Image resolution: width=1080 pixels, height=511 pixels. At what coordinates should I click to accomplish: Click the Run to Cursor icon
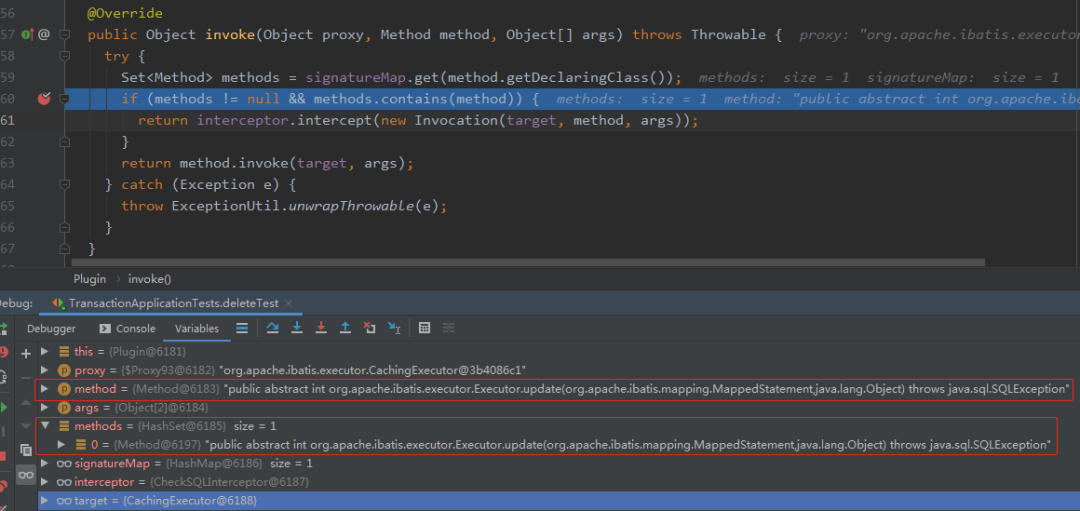pos(394,328)
